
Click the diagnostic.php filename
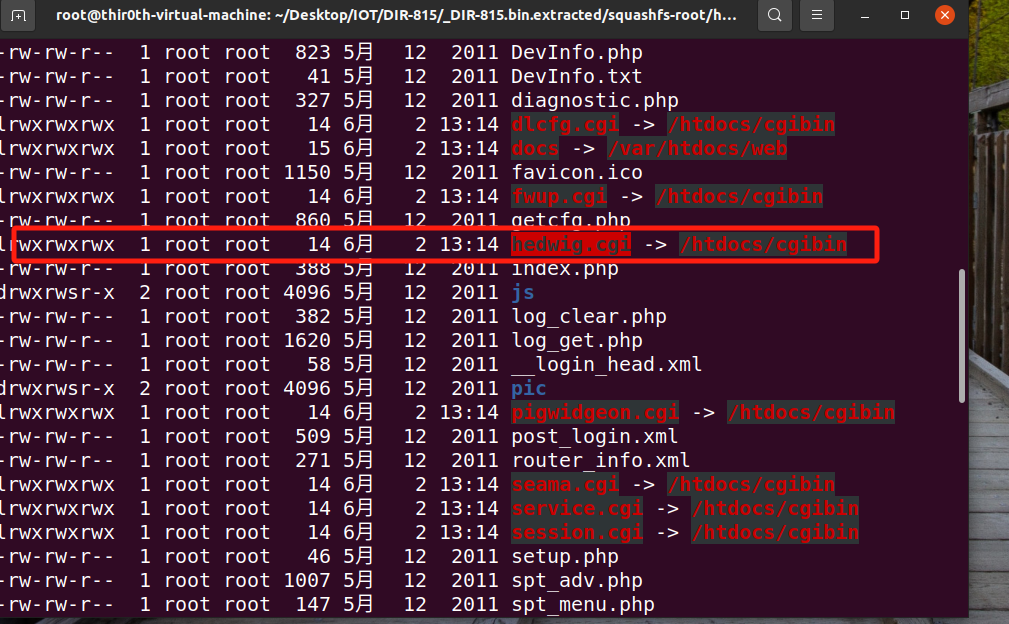coord(595,100)
